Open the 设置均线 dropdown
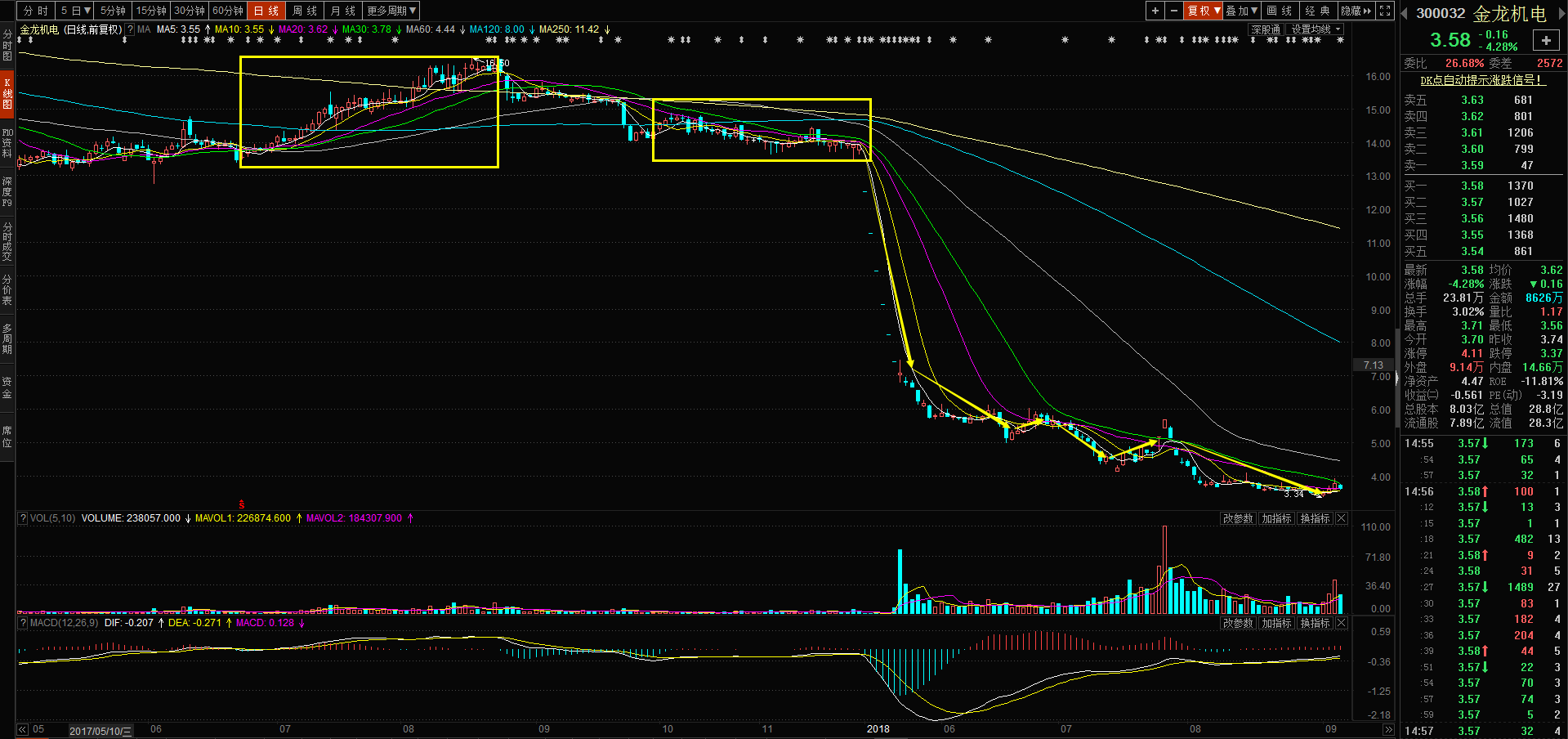This screenshot has height=739, width=1568. pyautogui.click(x=1315, y=29)
